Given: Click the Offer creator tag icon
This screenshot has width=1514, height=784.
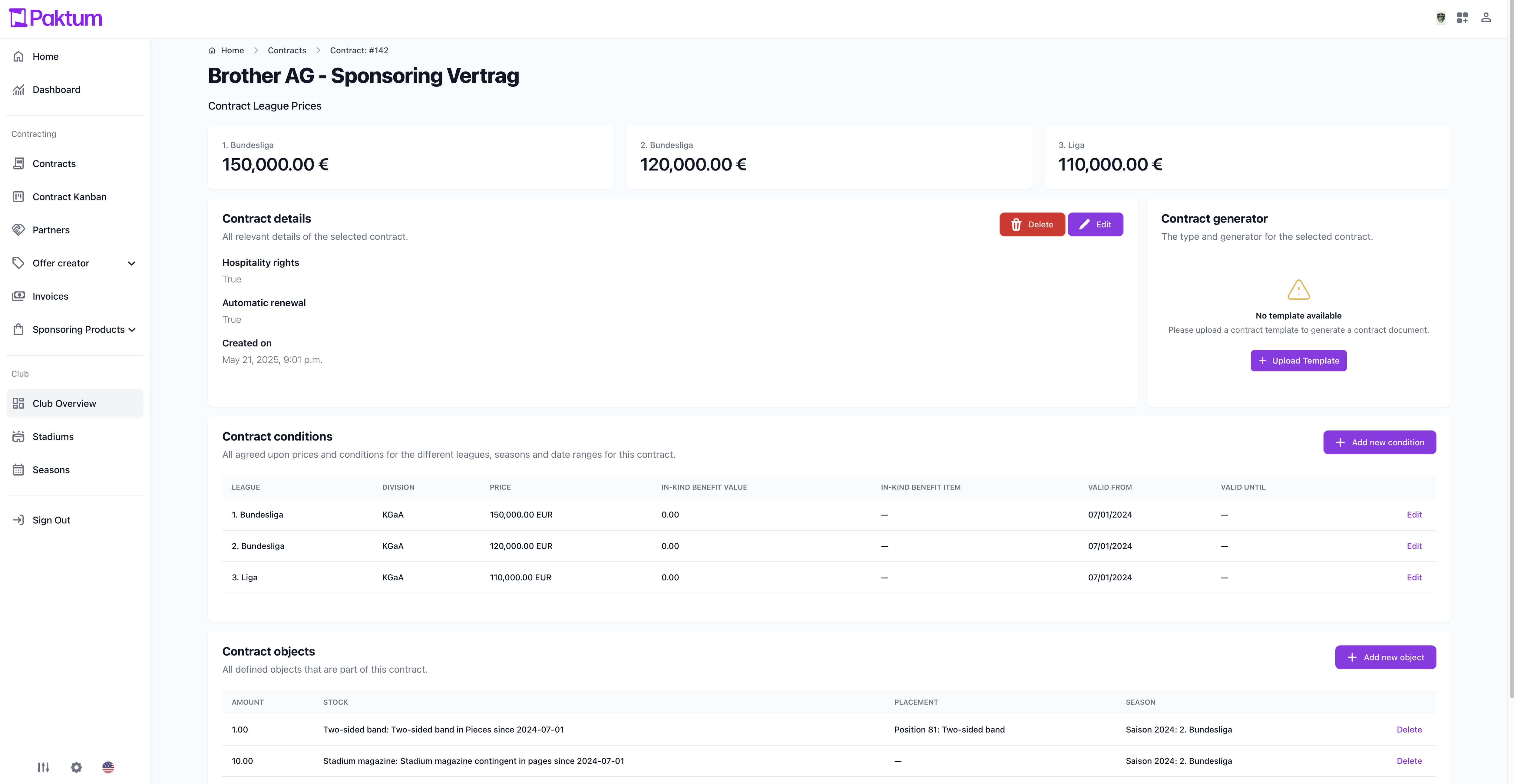Looking at the screenshot, I should (x=18, y=263).
